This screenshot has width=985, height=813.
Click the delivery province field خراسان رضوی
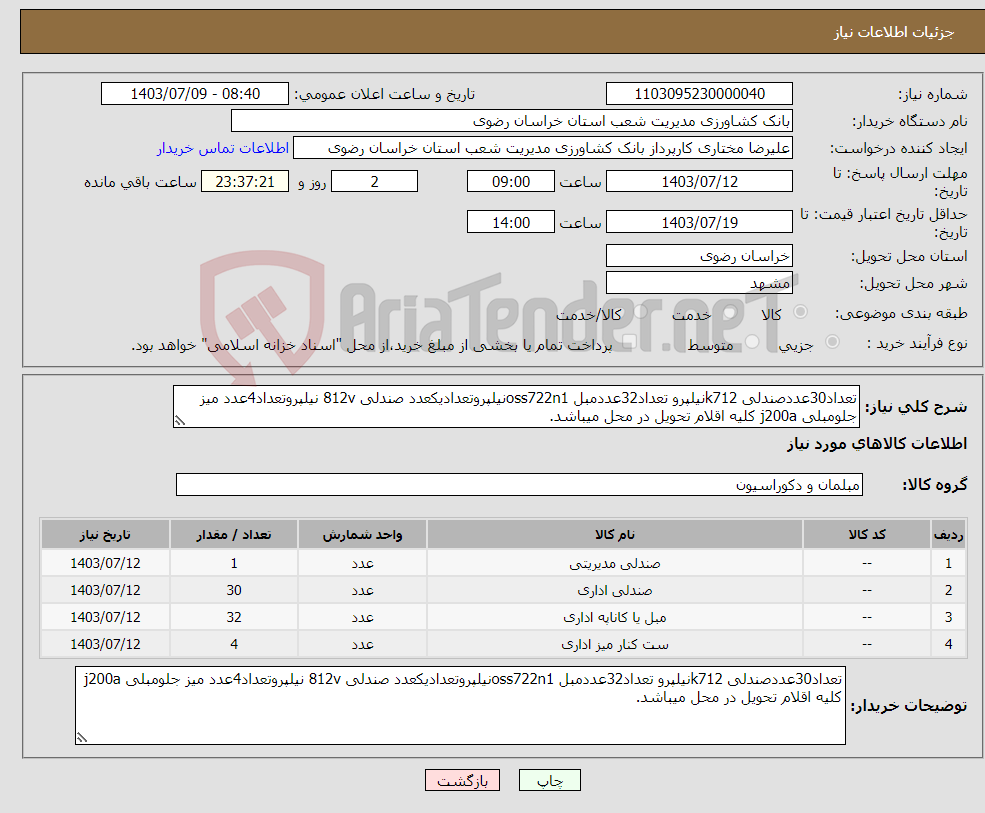[699, 256]
